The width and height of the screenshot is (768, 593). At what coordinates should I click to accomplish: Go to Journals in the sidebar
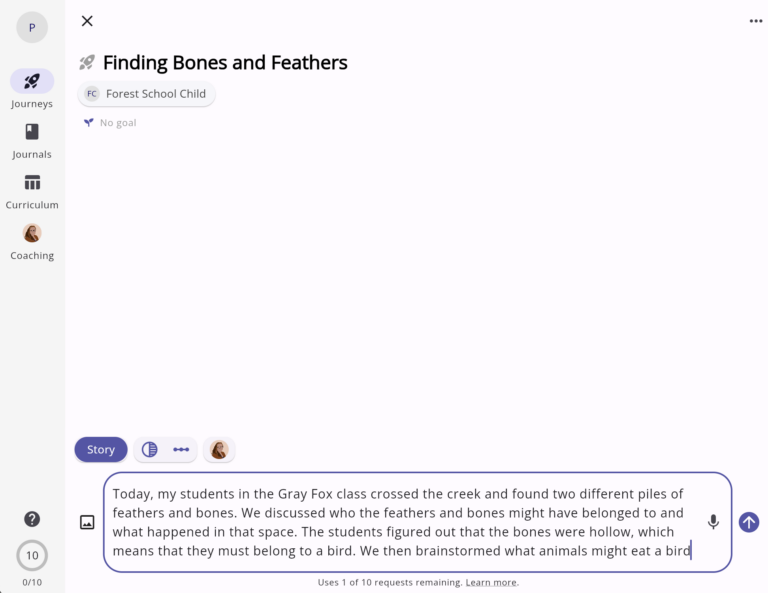[x=32, y=132]
